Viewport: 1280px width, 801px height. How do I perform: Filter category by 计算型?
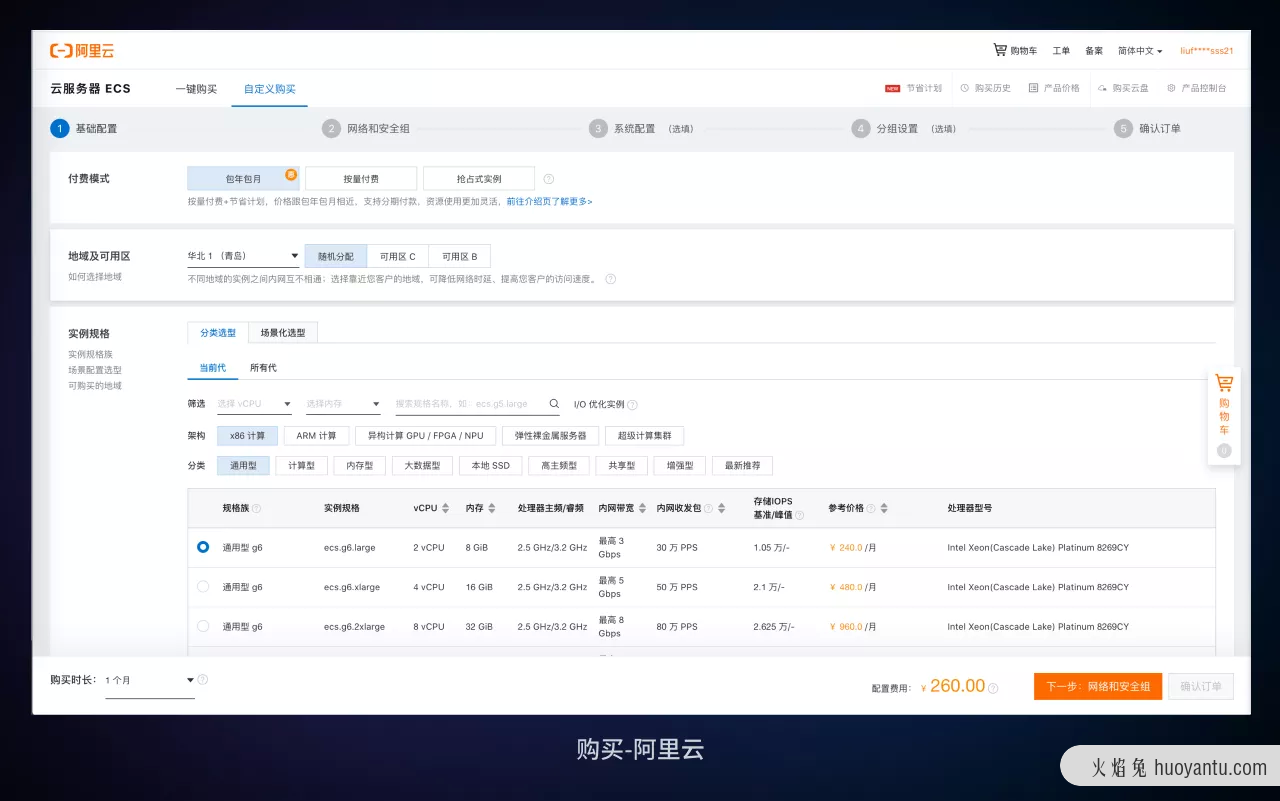[x=302, y=465]
